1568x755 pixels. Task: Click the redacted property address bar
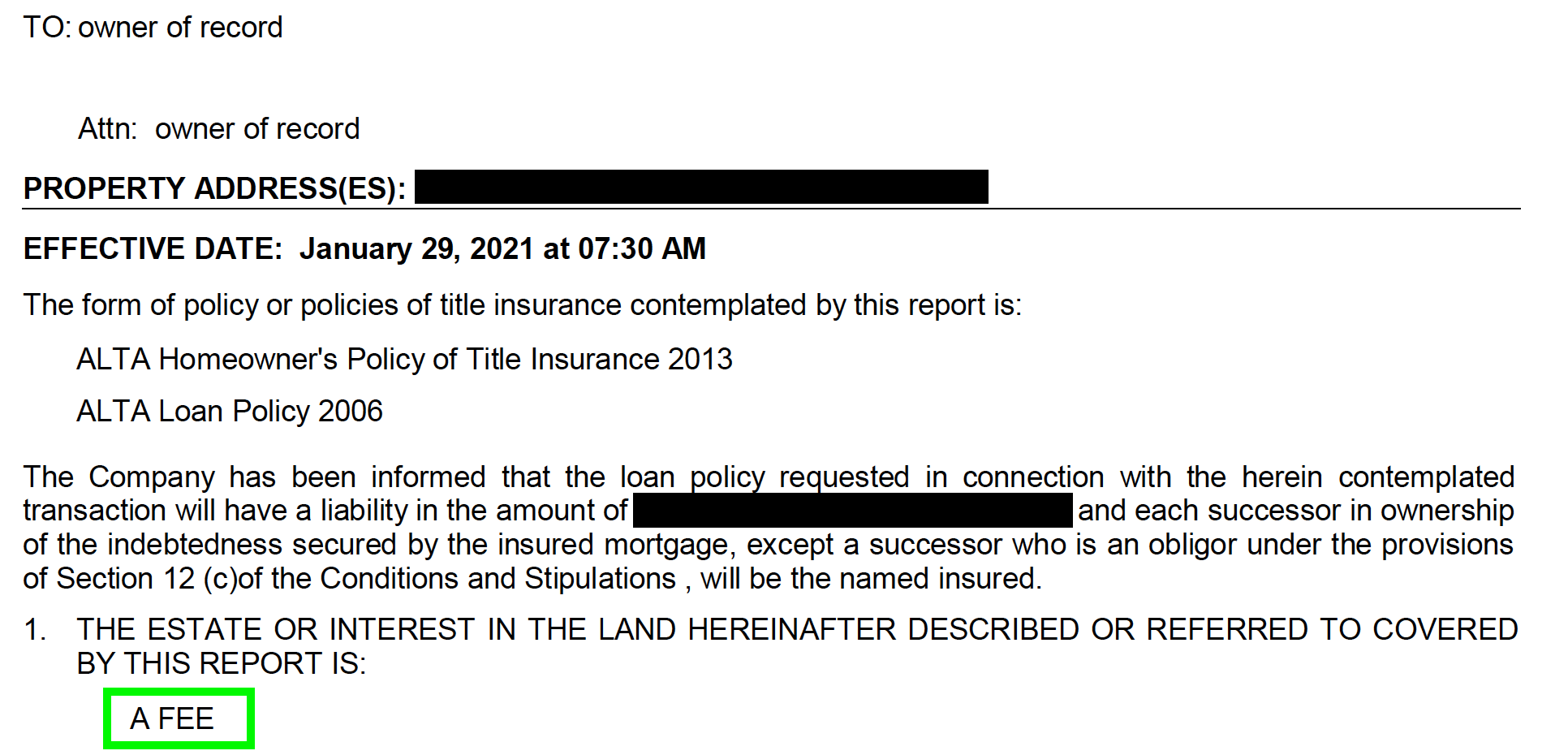click(x=701, y=187)
